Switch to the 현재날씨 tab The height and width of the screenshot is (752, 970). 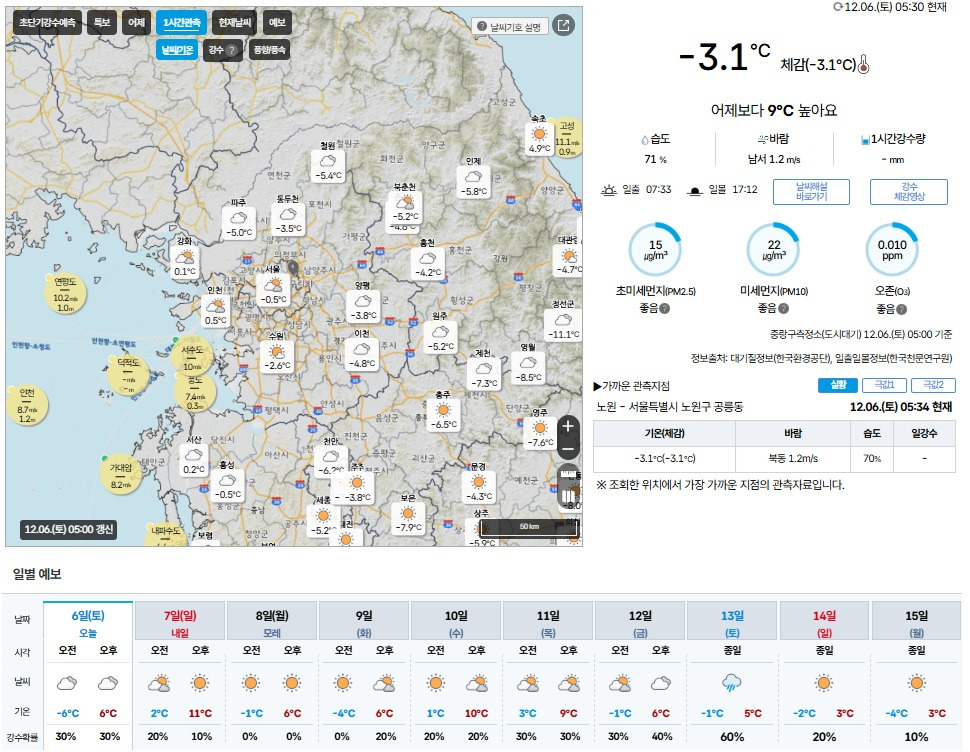coord(234,23)
